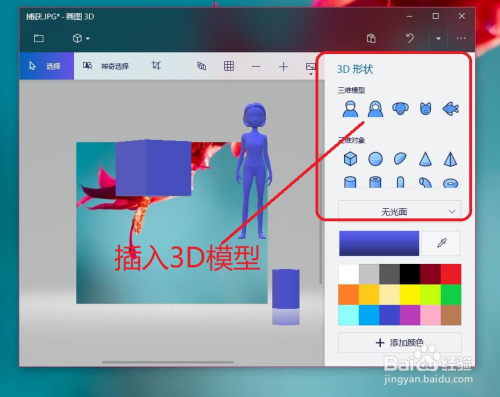Choose the brown color swatch
Image resolution: width=500 pixels, height=397 pixels.
(x=451, y=315)
